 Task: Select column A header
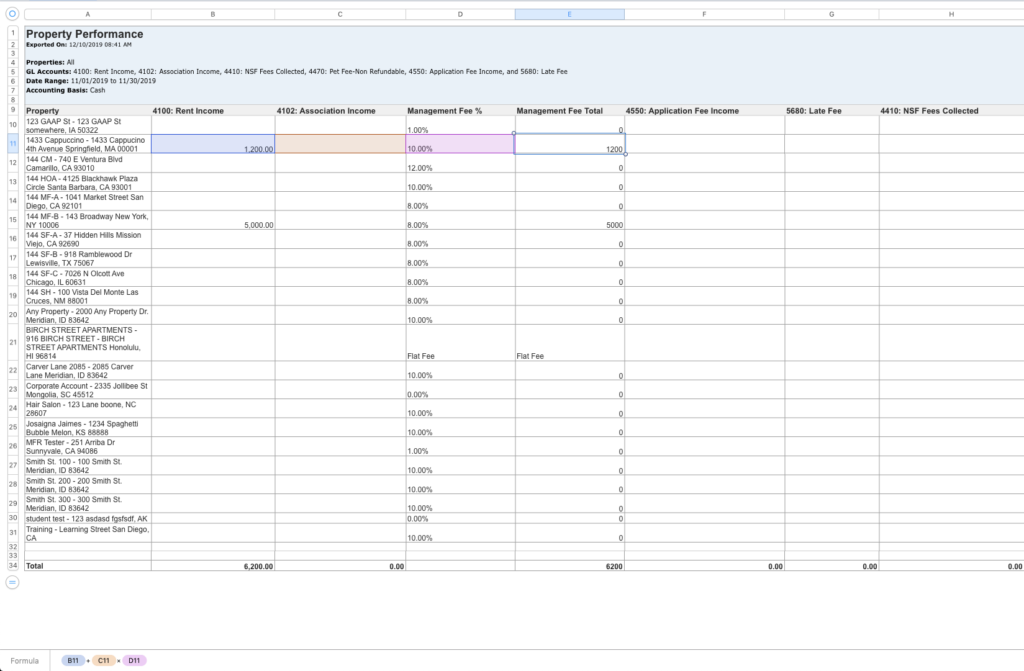click(88, 14)
